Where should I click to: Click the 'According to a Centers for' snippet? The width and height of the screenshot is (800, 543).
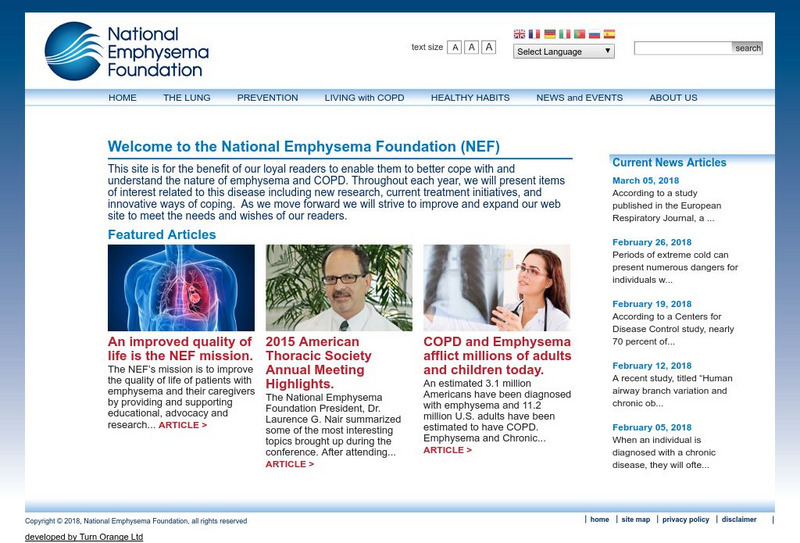673,329
